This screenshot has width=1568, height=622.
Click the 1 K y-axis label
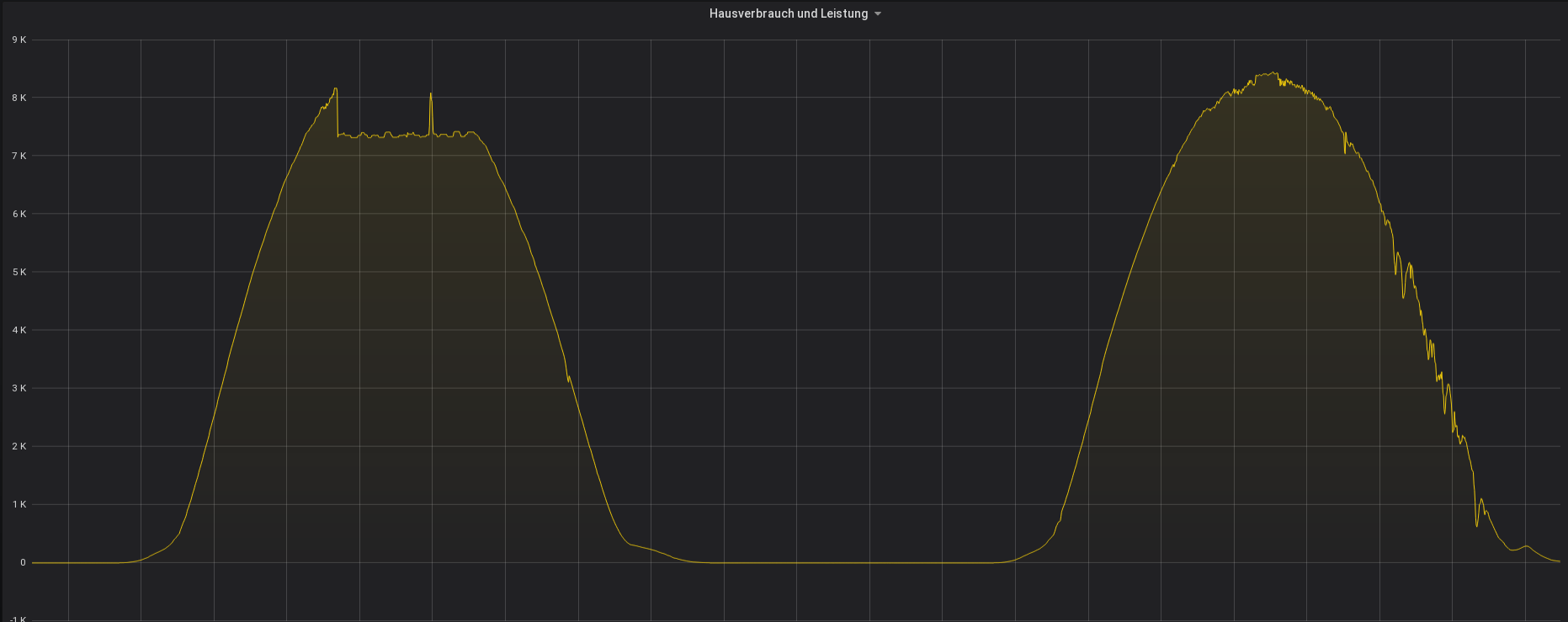pos(19,504)
